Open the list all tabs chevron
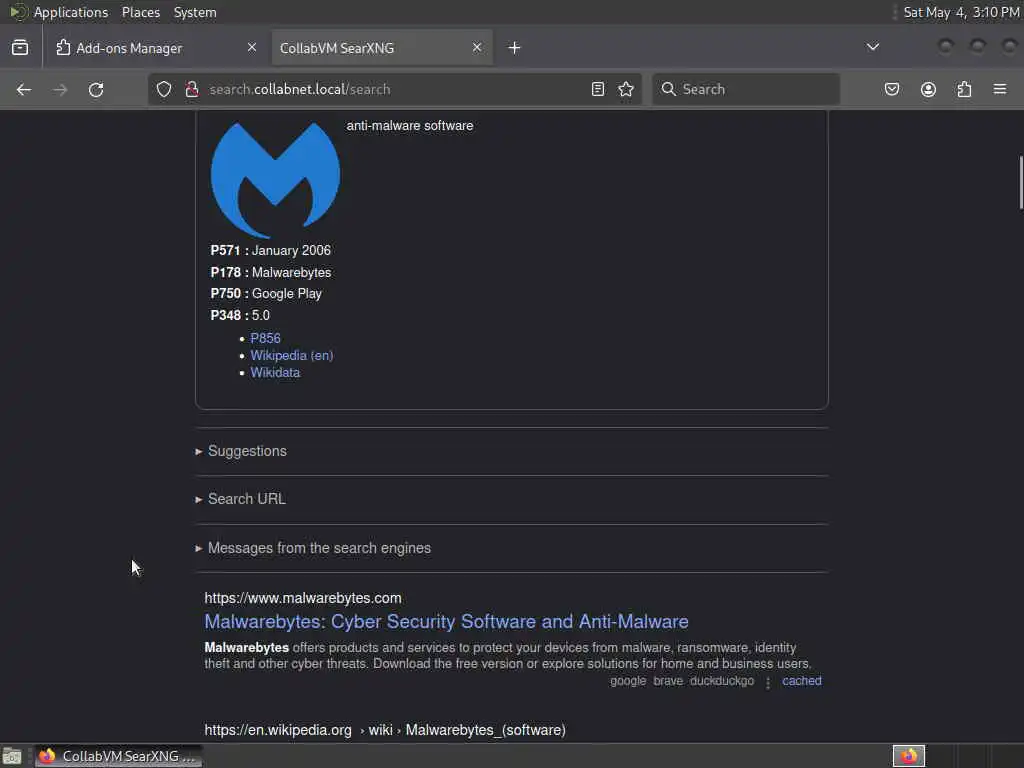Screen dimensions: 1024x768 coord(872,47)
